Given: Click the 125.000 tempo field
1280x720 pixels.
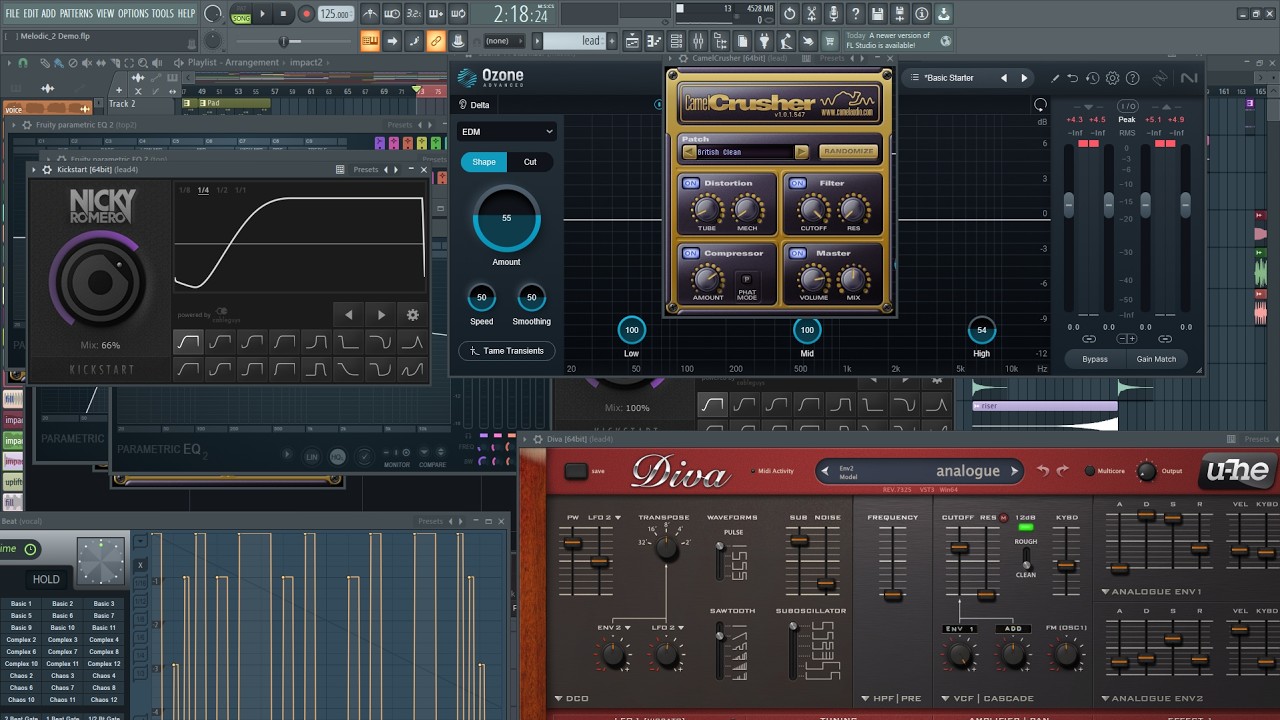Looking at the screenshot, I should [x=336, y=14].
